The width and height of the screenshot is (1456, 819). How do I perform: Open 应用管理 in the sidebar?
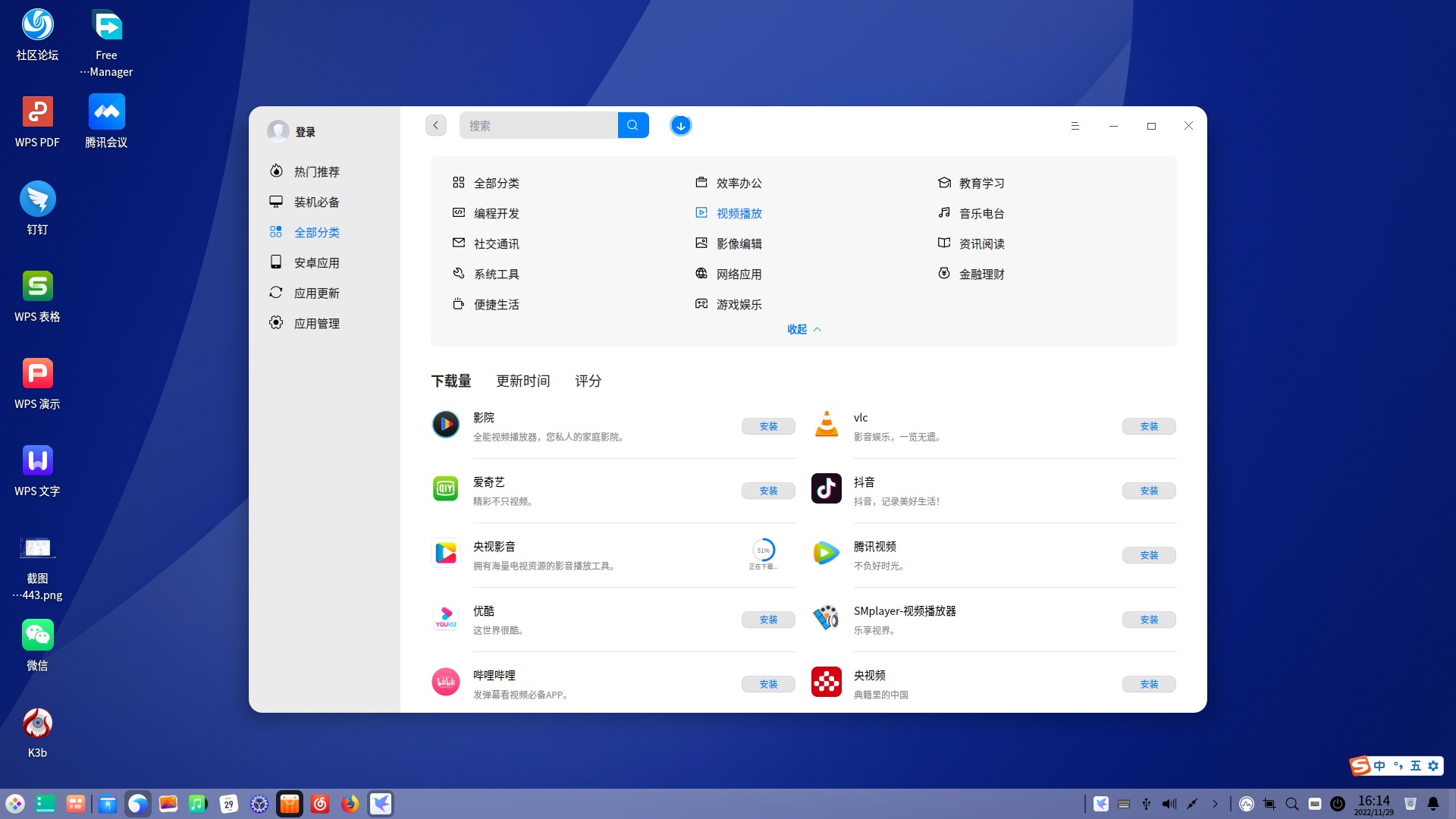click(317, 322)
